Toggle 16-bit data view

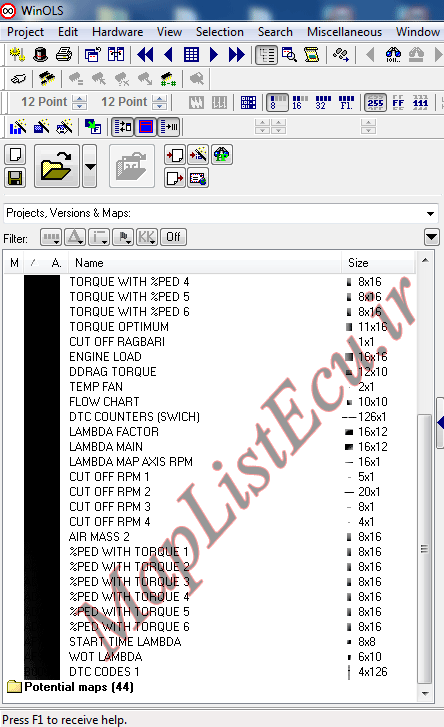point(300,102)
